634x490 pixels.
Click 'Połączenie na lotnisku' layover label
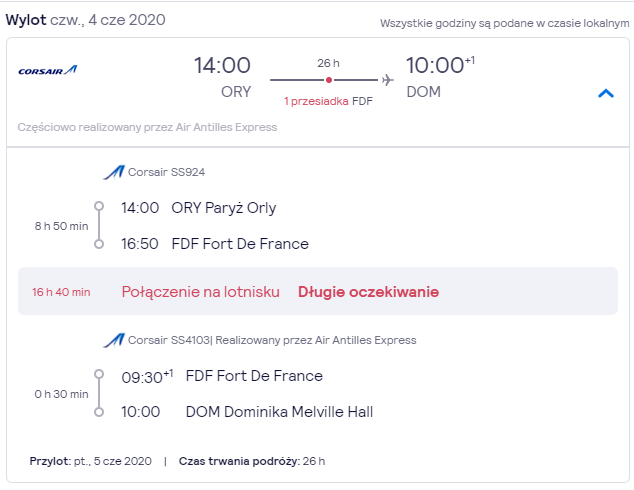(201, 292)
